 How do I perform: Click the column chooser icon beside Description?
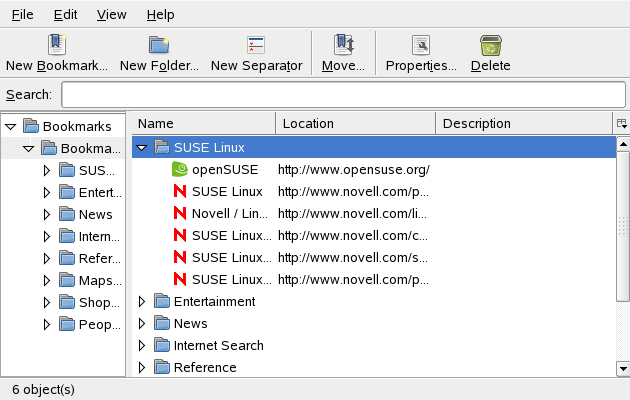[621, 124]
